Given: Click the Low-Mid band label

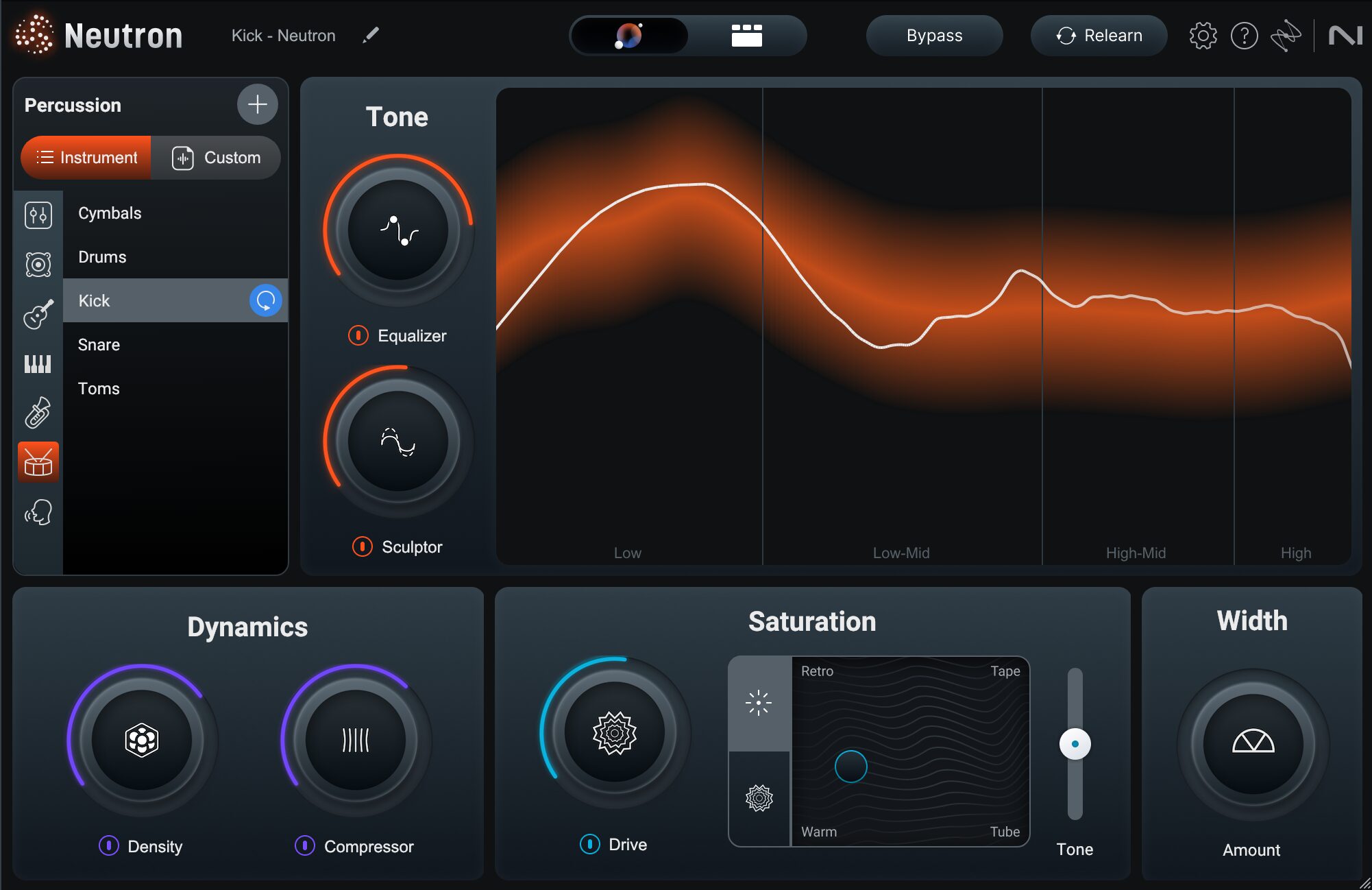Looking at the screenshot, I should click(x=901, y=553).
